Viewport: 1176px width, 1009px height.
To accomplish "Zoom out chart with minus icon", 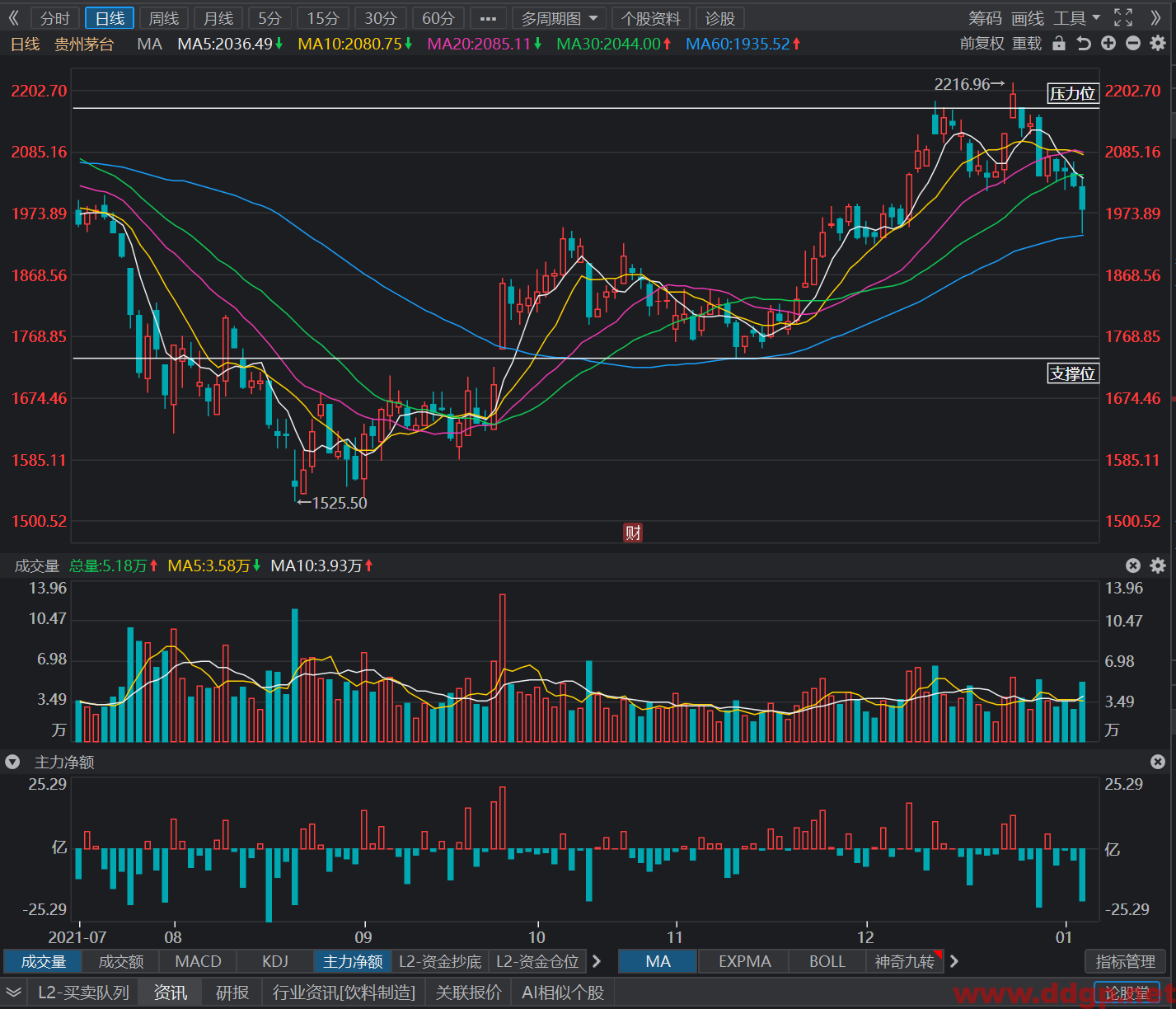I will 1133,44.
